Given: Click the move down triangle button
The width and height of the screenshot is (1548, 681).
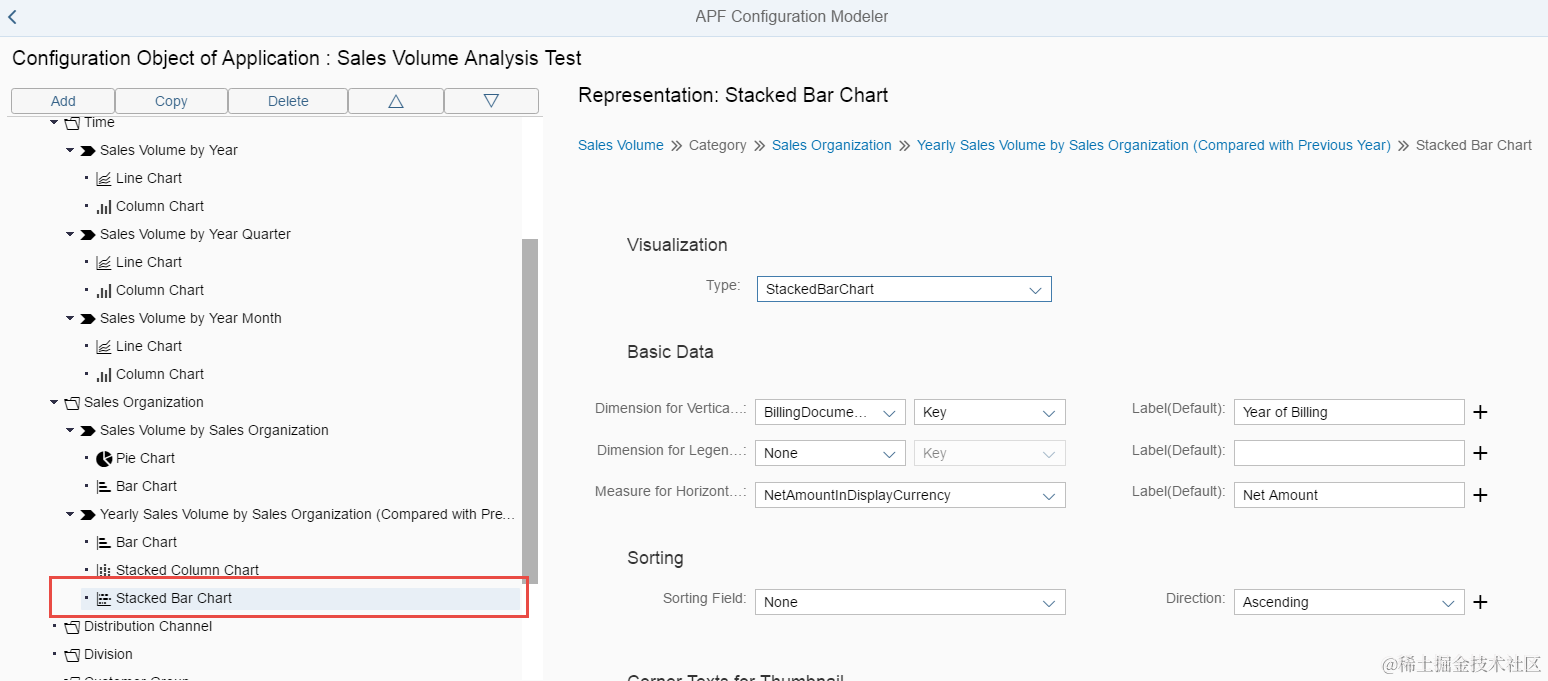Looking at the screenshot, I should point(491,101).
